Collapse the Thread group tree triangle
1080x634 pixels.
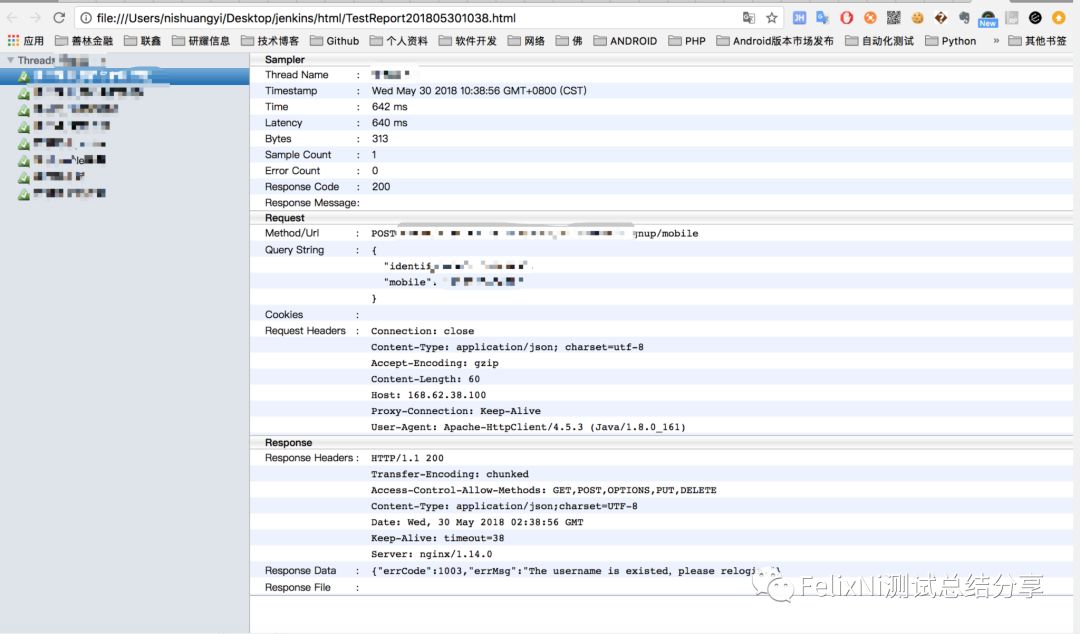[10, 60]
